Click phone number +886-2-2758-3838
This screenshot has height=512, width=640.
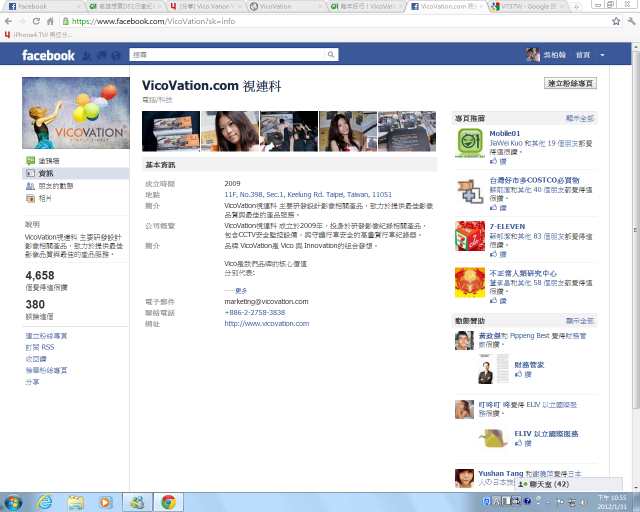[255, 313]
